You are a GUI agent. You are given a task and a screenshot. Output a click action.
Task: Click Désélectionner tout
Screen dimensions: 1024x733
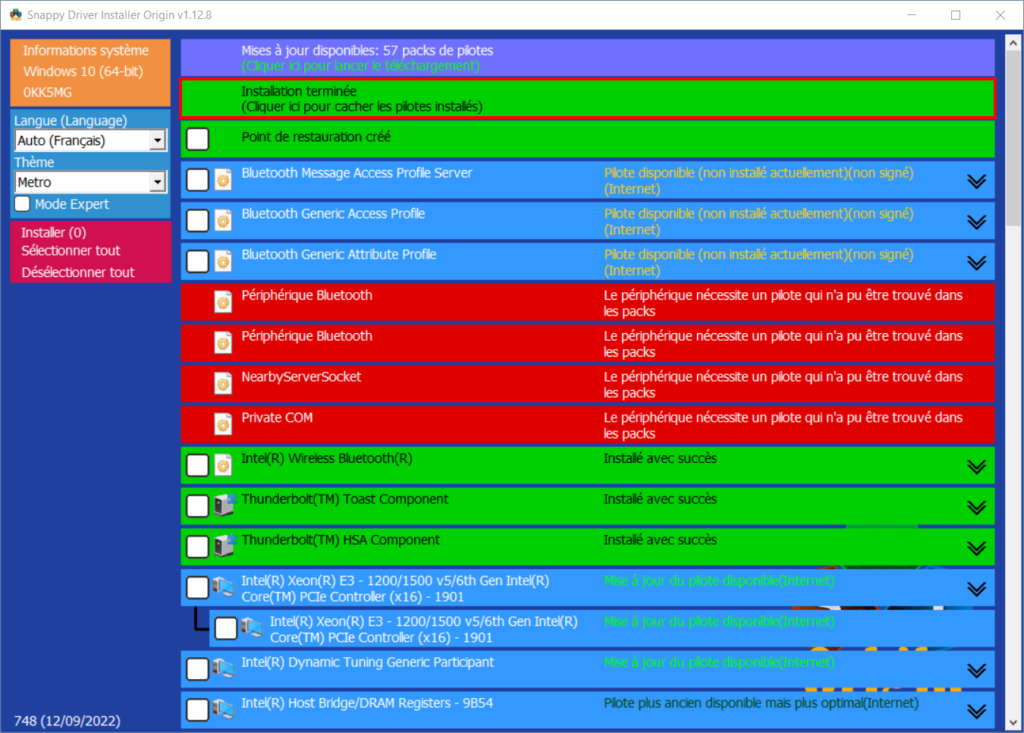(x=78, y=272)
